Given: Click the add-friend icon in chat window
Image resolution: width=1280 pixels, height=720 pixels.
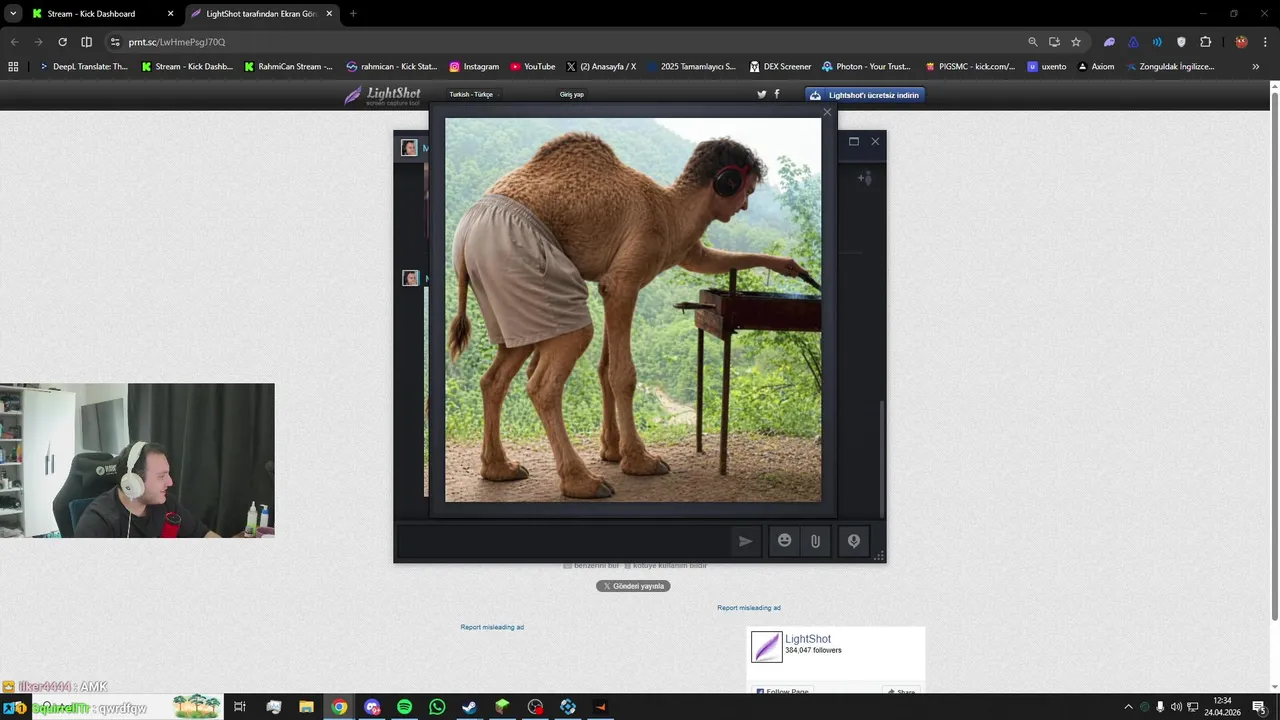Looking at the screenshot, I should click(865, 179).
